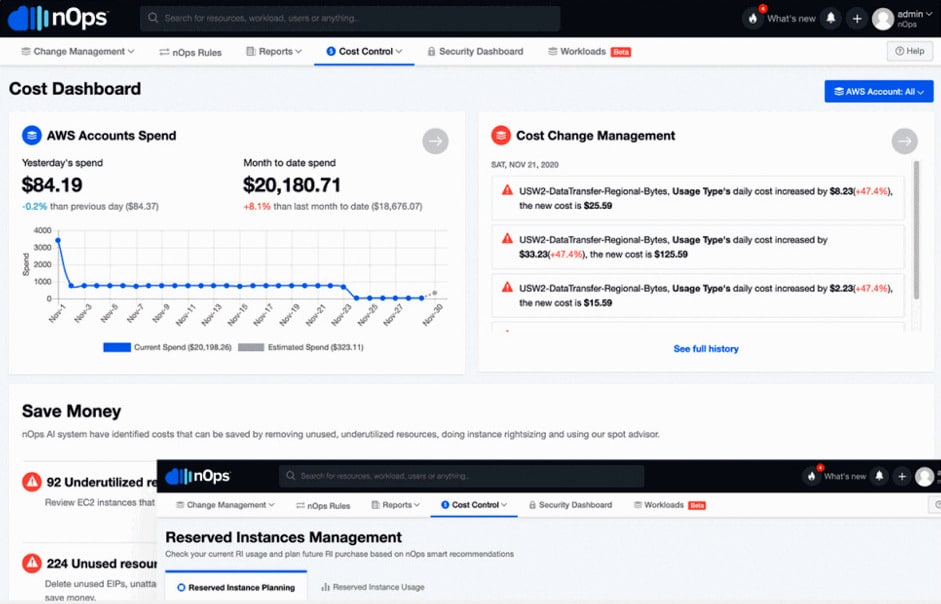Click the AWS Accounts Spend blue stack icon
The image size is (941, 604).
[32, 135]
